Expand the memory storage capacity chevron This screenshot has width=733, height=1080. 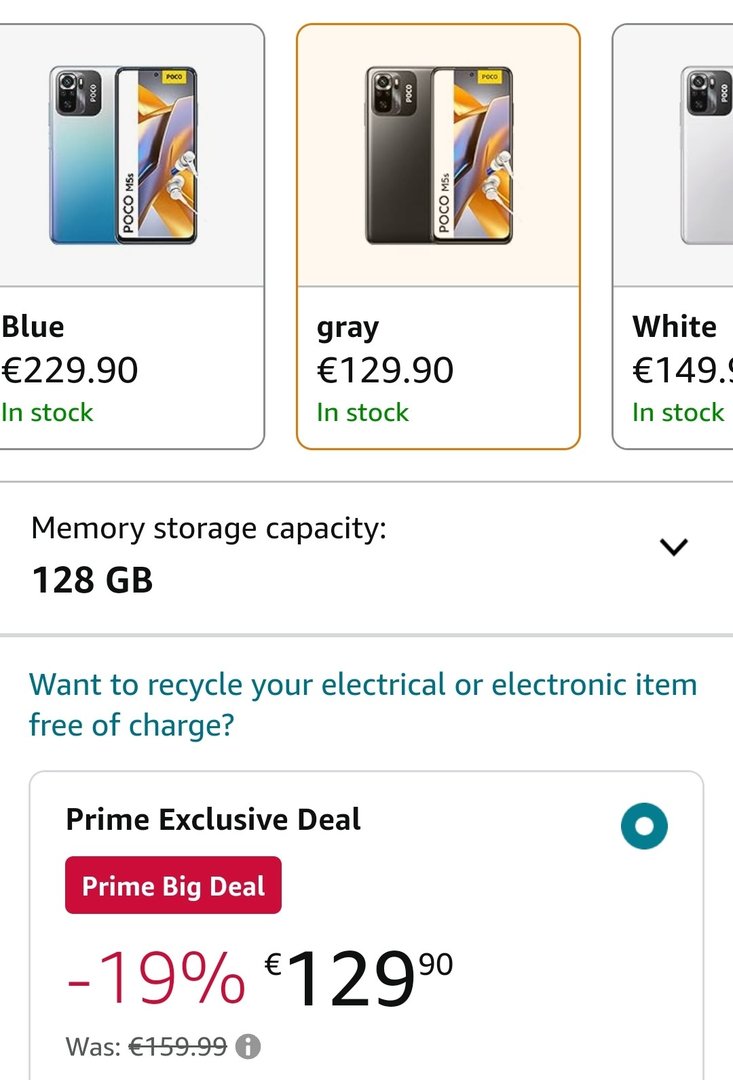click(x=674, y=547)
